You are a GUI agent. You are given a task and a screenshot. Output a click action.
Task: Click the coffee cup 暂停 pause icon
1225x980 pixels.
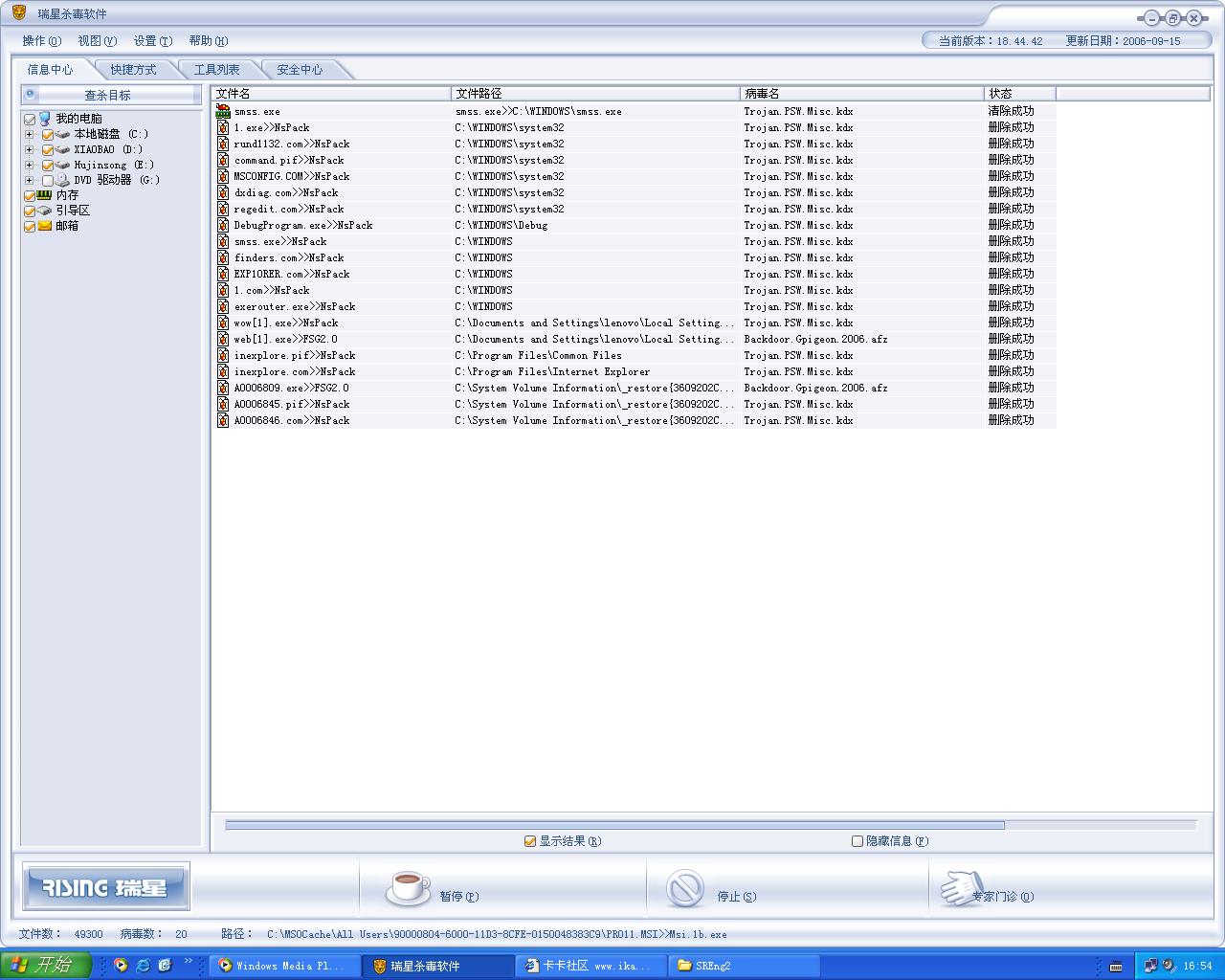tap(408, 887)
